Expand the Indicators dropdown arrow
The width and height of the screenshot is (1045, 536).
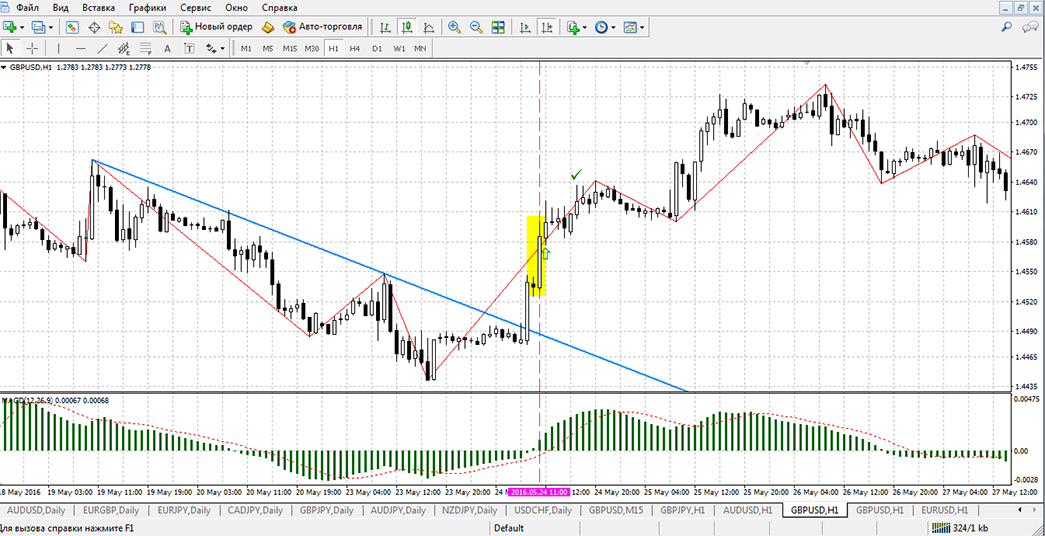(x=584, y=27)
